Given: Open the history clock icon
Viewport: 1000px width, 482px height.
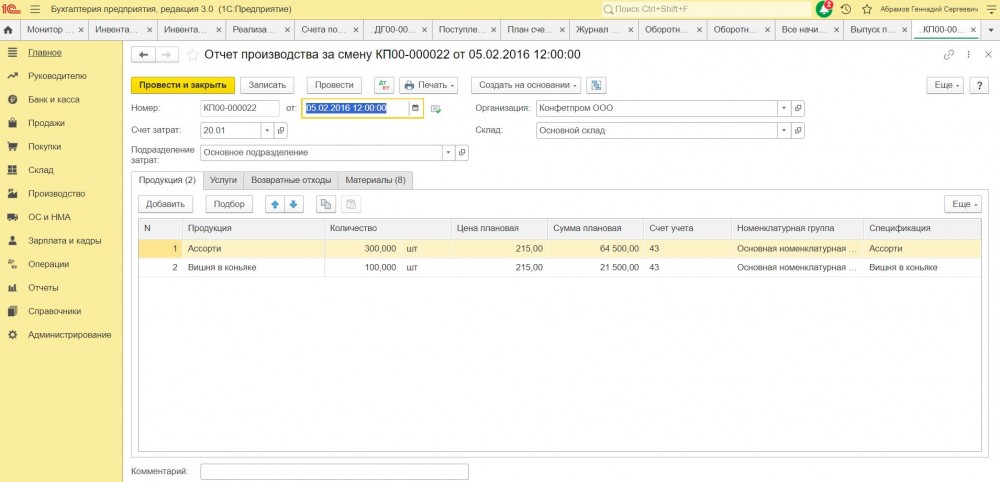Looking at the screenshot, I should click(846, 9).
